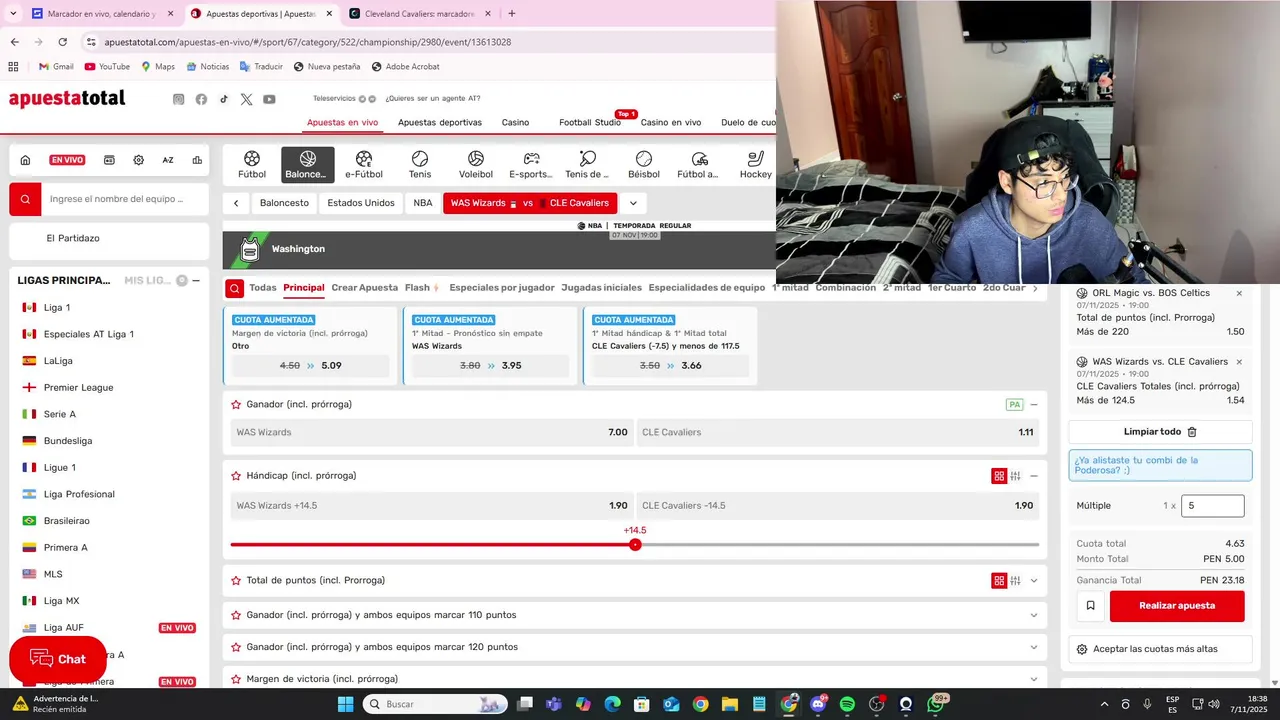Open the Flash markets tab
The height and width of the screenshot is (720, 1280).
[422, 288]
